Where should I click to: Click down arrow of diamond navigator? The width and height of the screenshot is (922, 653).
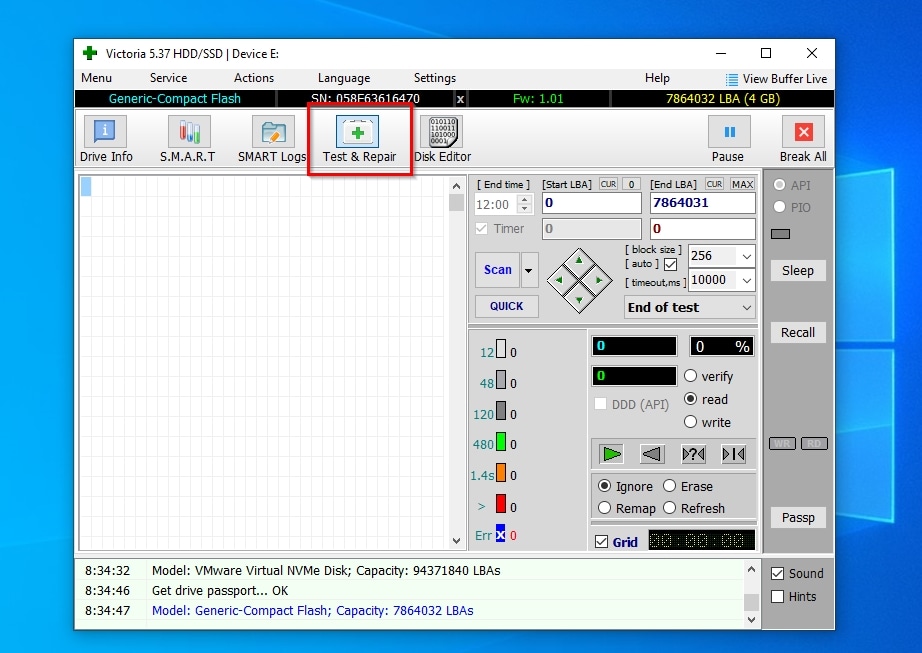point(579,300)
